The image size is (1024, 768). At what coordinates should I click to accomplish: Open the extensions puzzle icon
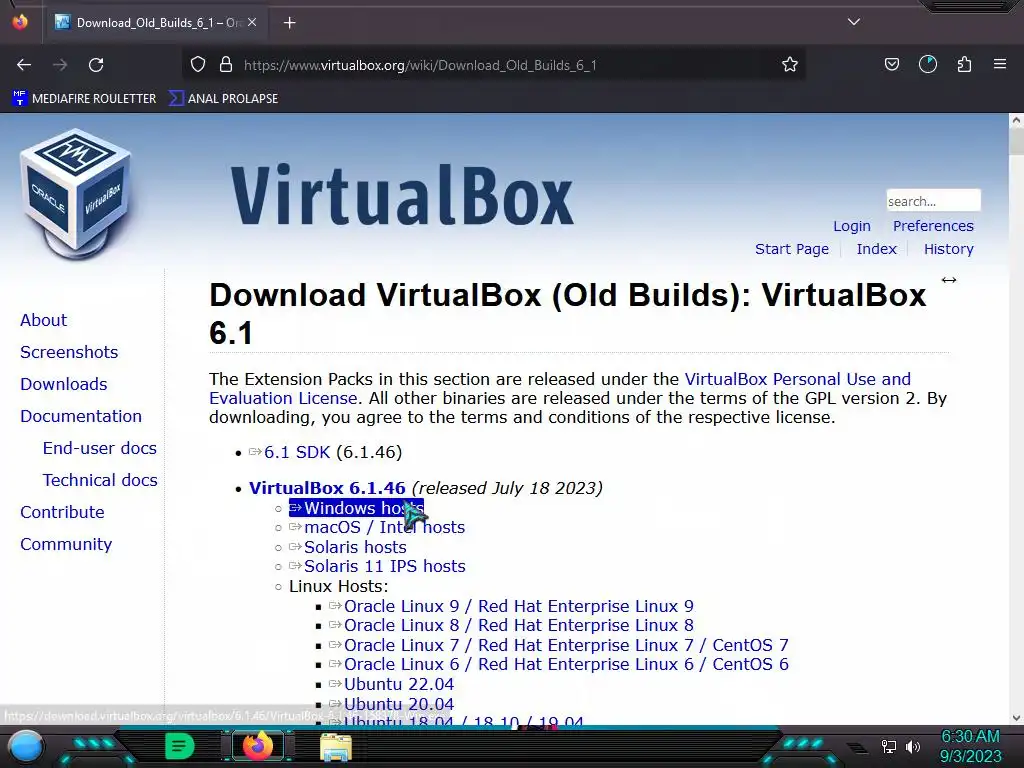pos(964,65)
